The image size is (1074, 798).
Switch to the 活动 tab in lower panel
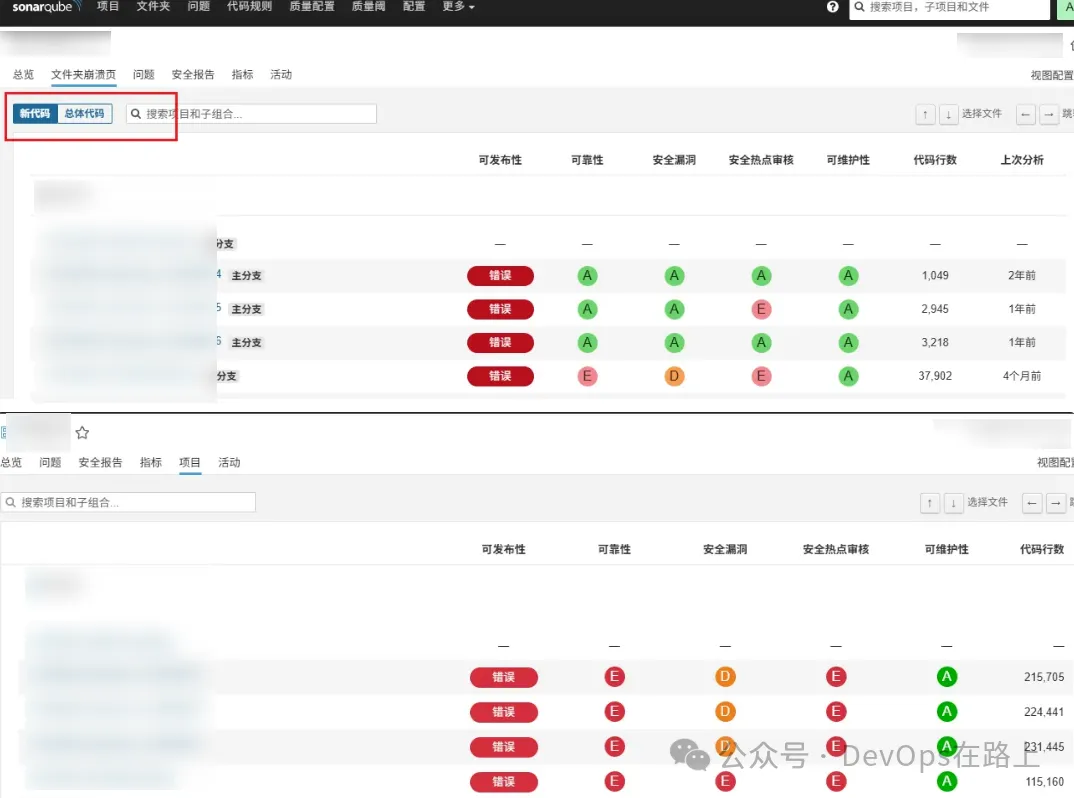click(x=229, y=463)
